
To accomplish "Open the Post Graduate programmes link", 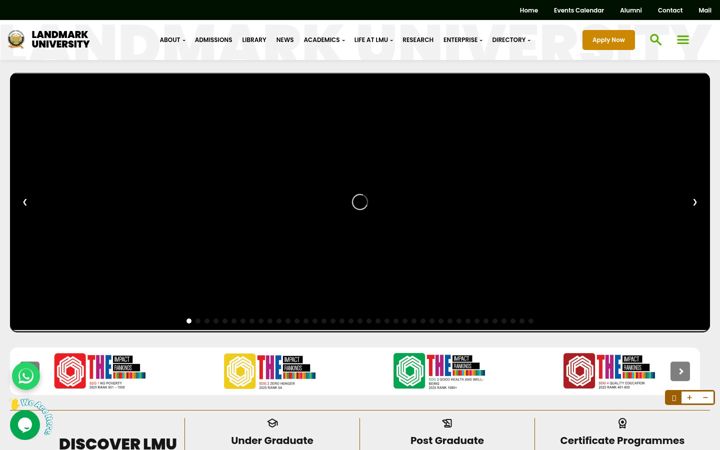I will pyautogui.click(x=447, y=440).
